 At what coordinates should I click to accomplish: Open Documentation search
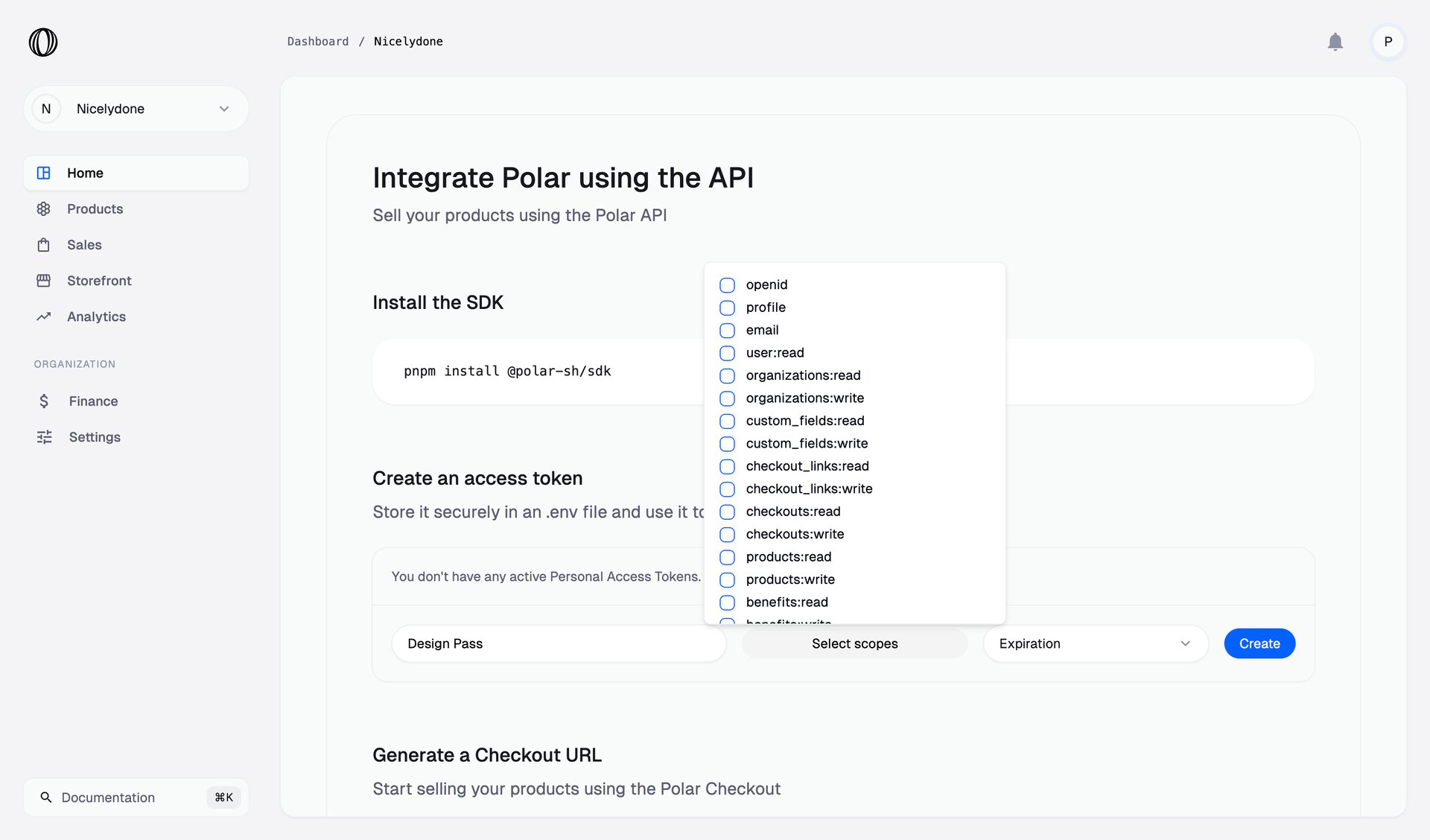[108, 797]
